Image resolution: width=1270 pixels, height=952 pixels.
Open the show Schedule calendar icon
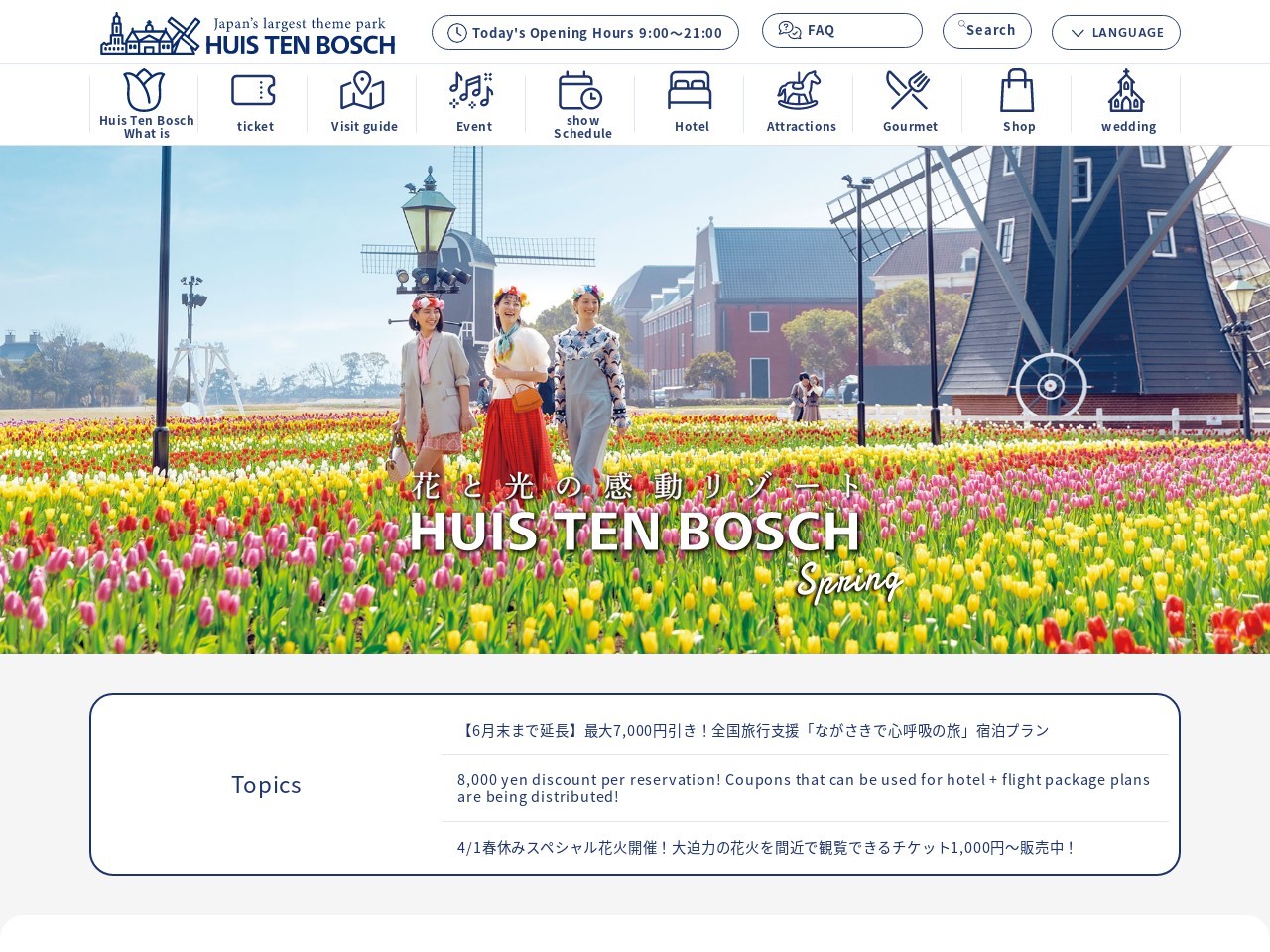pyautogui.click(x=580, y=90)
